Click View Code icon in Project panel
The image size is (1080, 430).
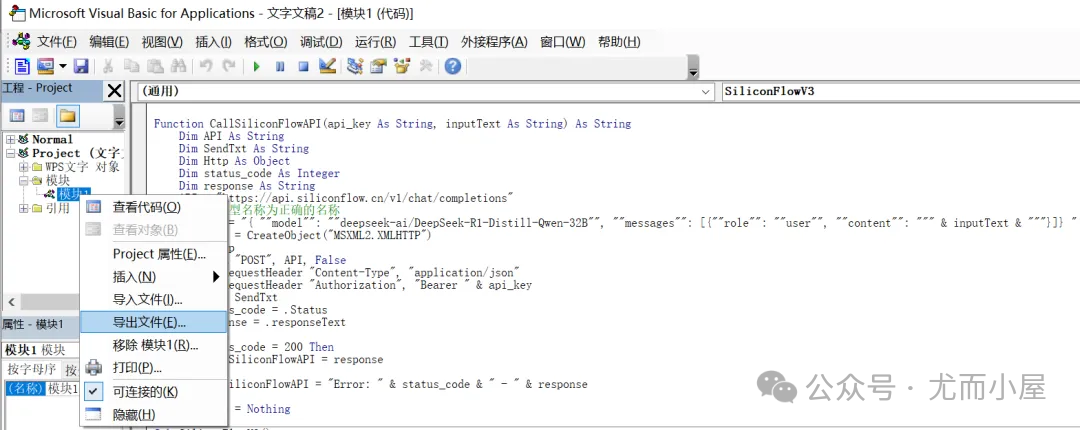click(17, 115)
